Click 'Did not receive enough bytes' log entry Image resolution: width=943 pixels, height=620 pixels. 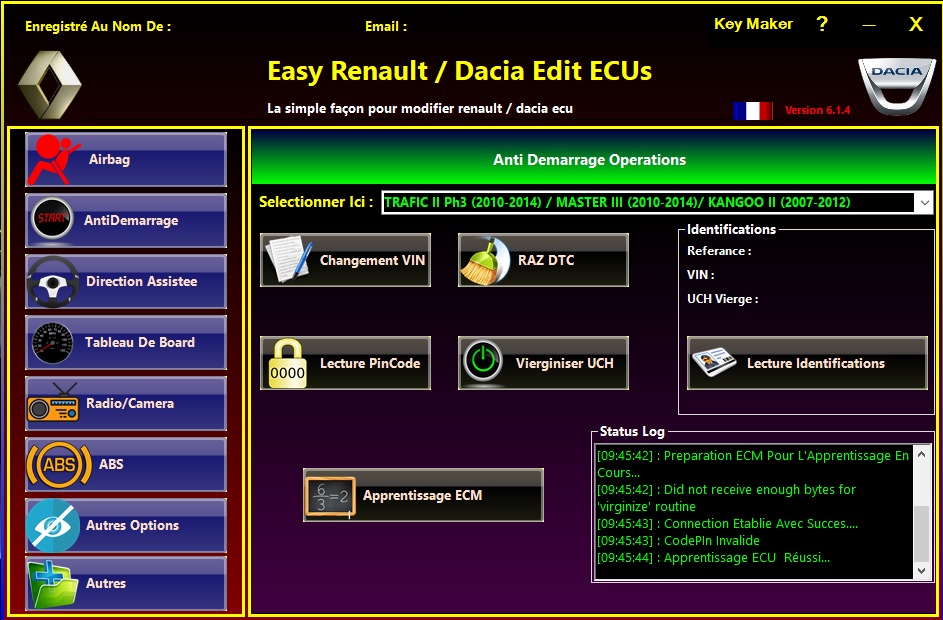coord(726,498)
